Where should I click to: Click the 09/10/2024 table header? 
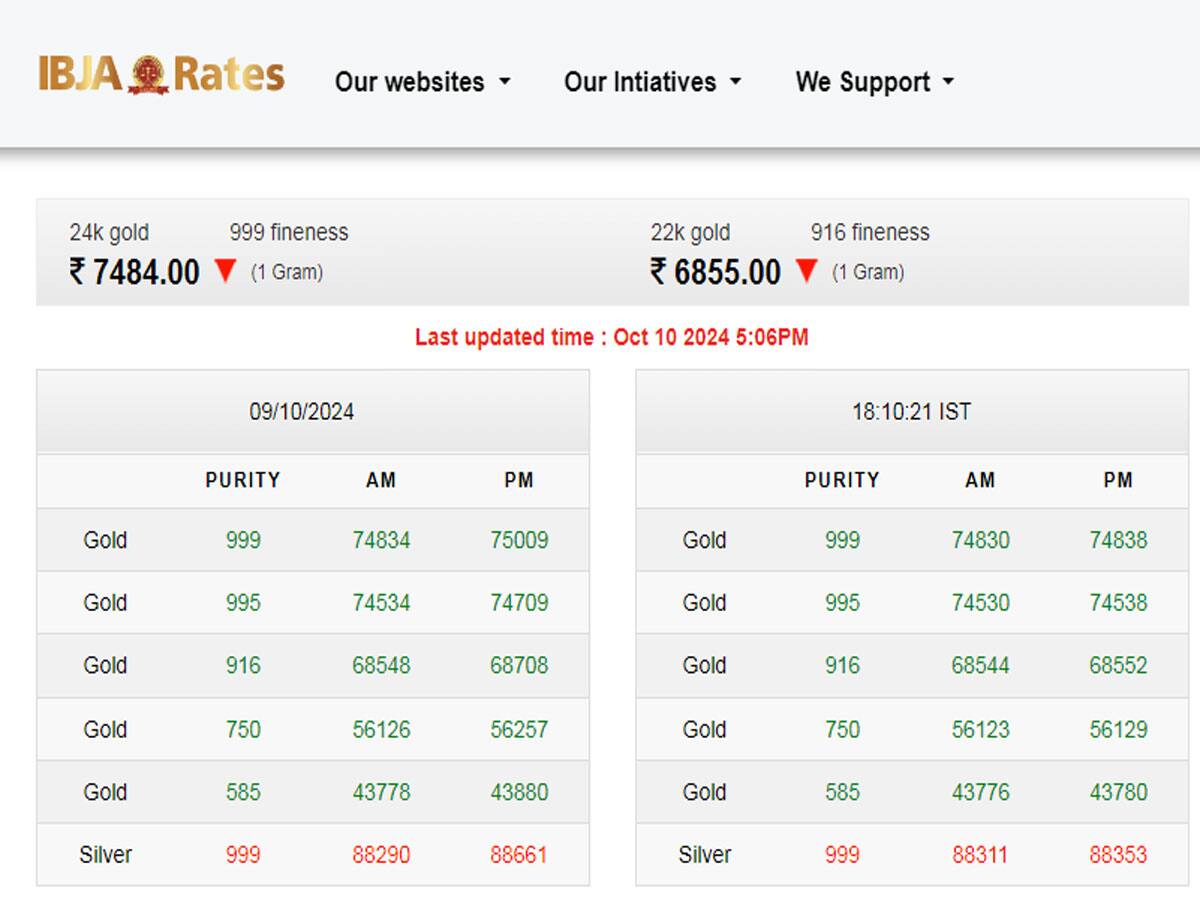coord(313,412)
